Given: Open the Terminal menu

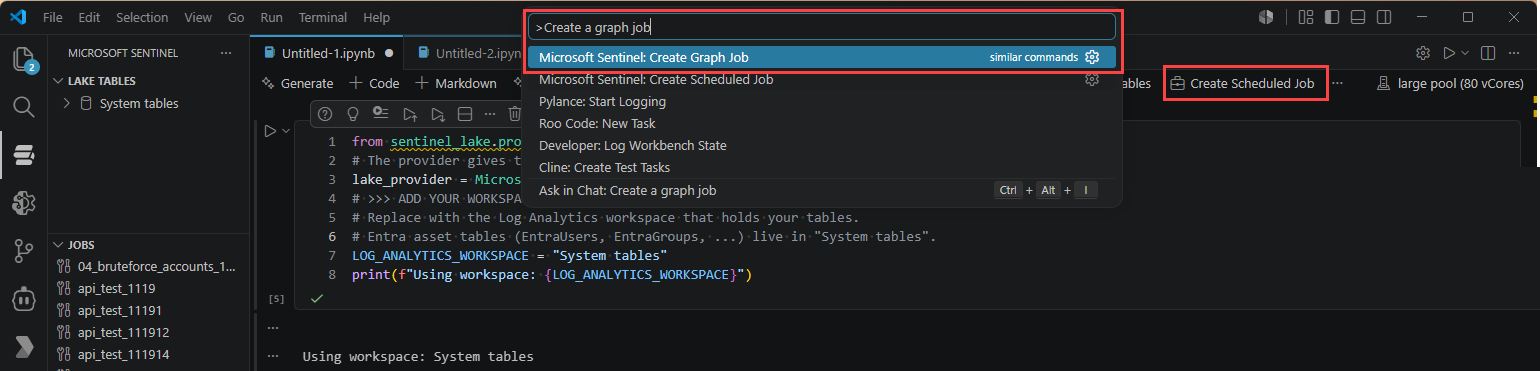Looking at the screenshot, I should point(323,17).
